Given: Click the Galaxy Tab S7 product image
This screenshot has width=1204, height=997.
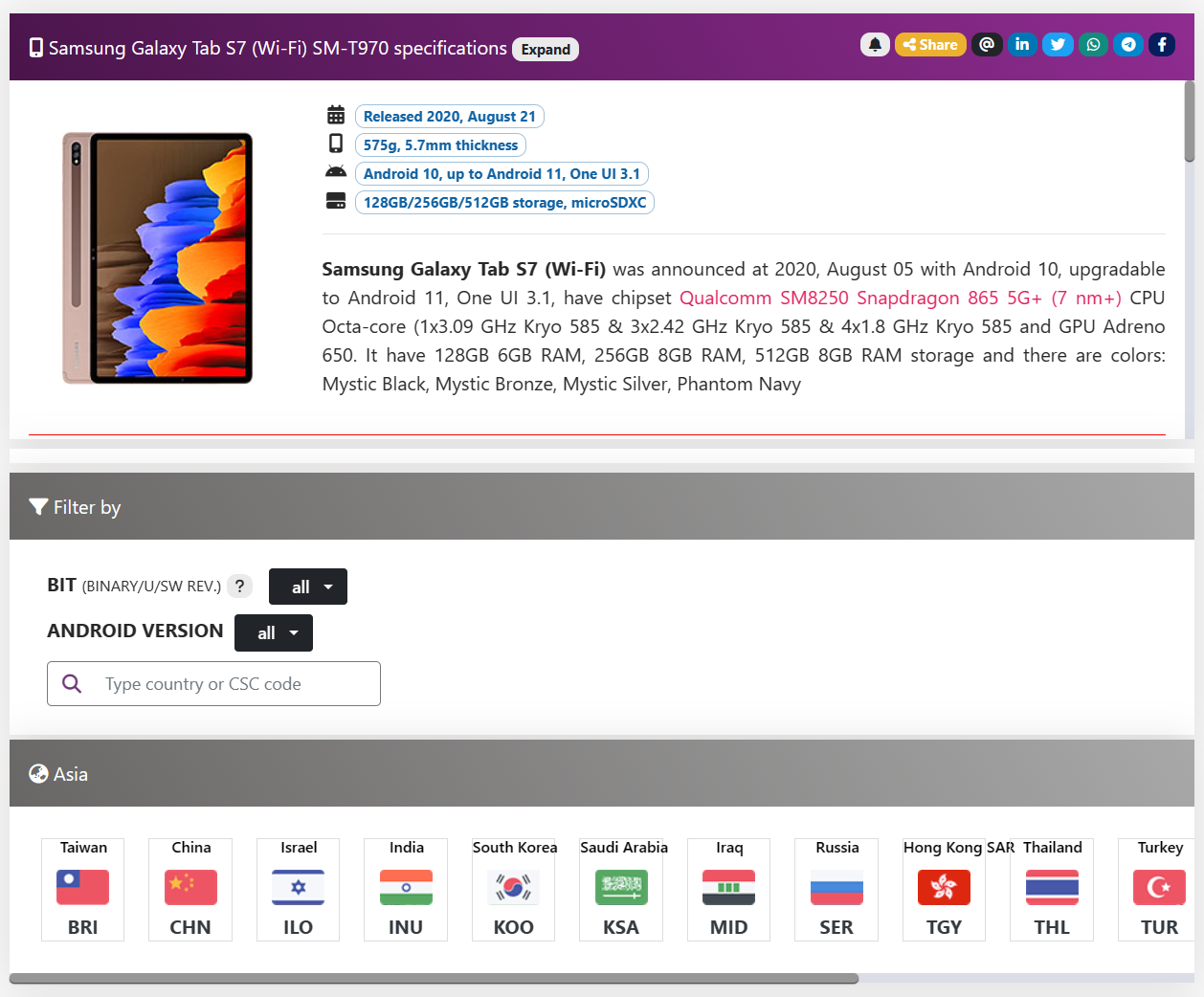Looking at the screenshot, I should point(158,258).
